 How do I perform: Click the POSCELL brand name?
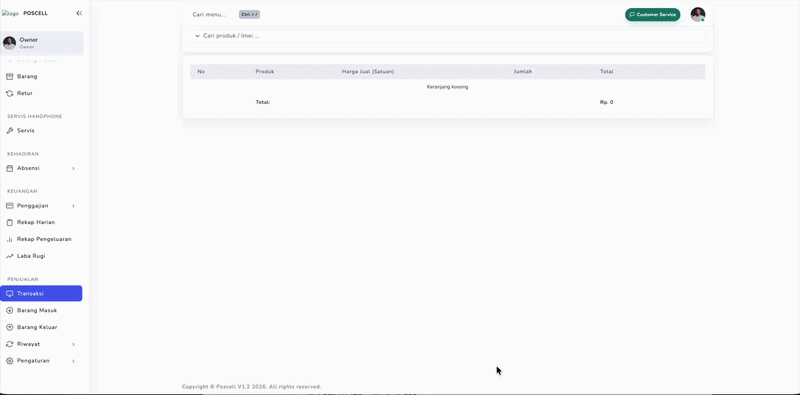coord(36,13)
